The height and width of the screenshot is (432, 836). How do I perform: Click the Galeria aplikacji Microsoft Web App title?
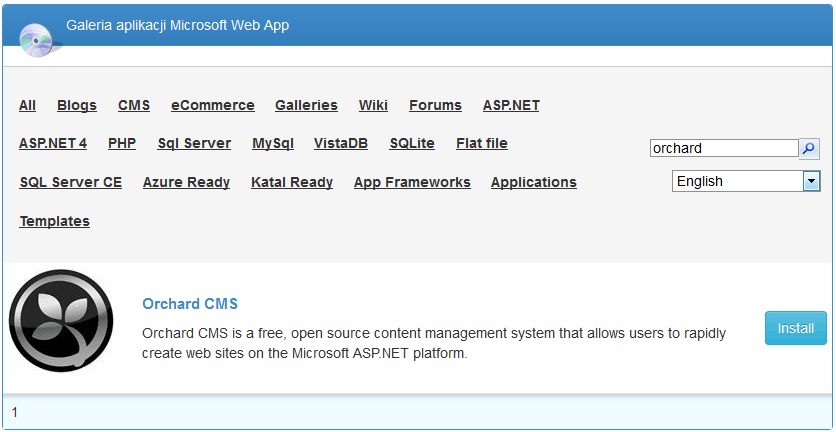coord(178,25)
